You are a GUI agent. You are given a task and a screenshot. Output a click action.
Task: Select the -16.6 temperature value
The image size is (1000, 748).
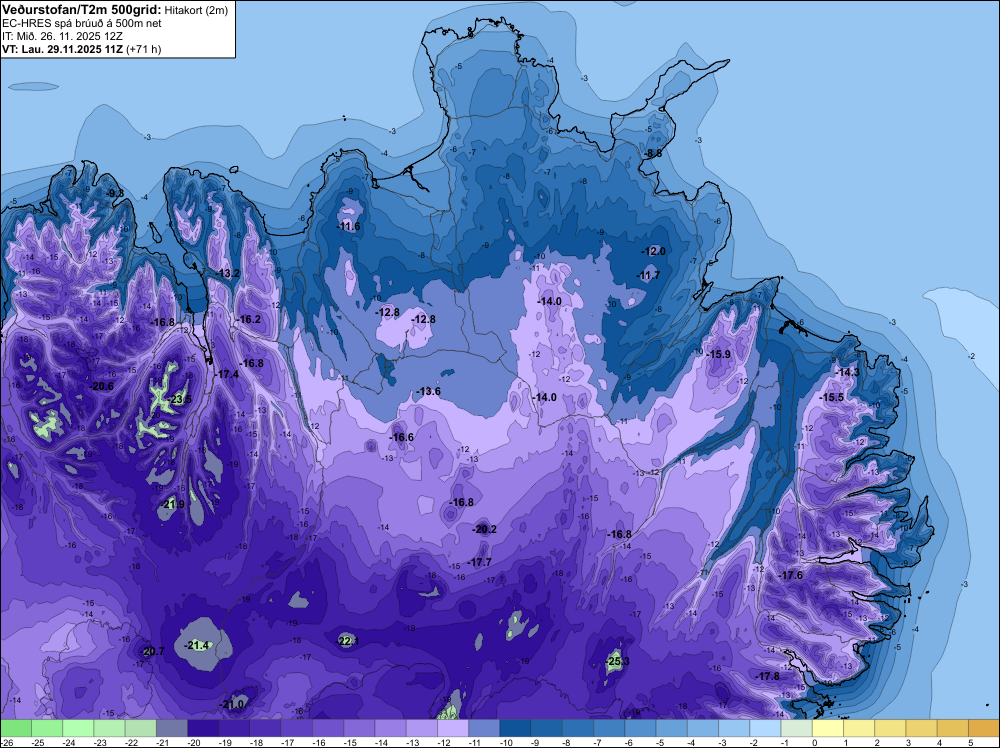(402, 437)
